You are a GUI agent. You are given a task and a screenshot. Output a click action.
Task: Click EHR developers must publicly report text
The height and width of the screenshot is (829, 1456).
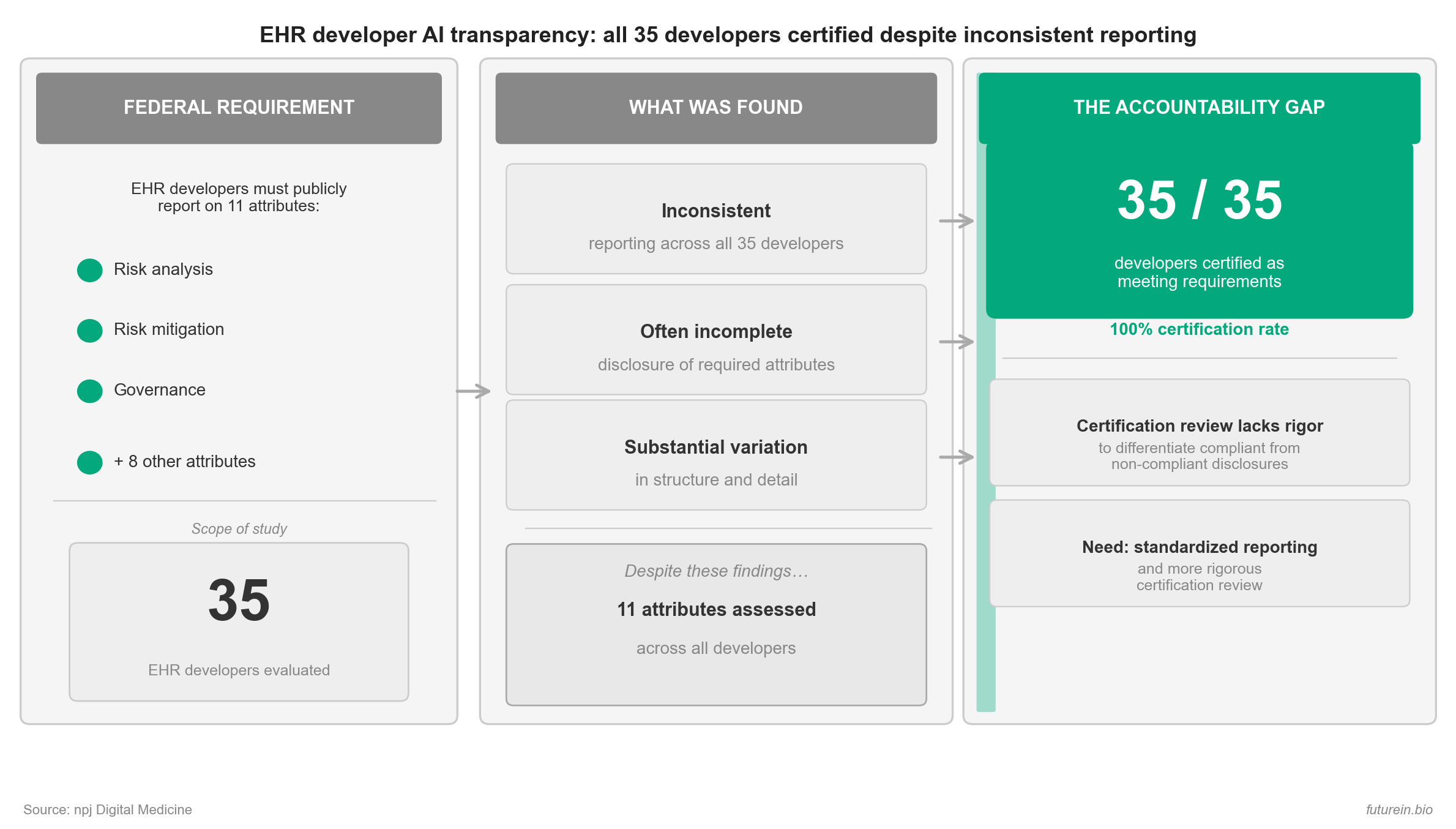coord(239,197)
